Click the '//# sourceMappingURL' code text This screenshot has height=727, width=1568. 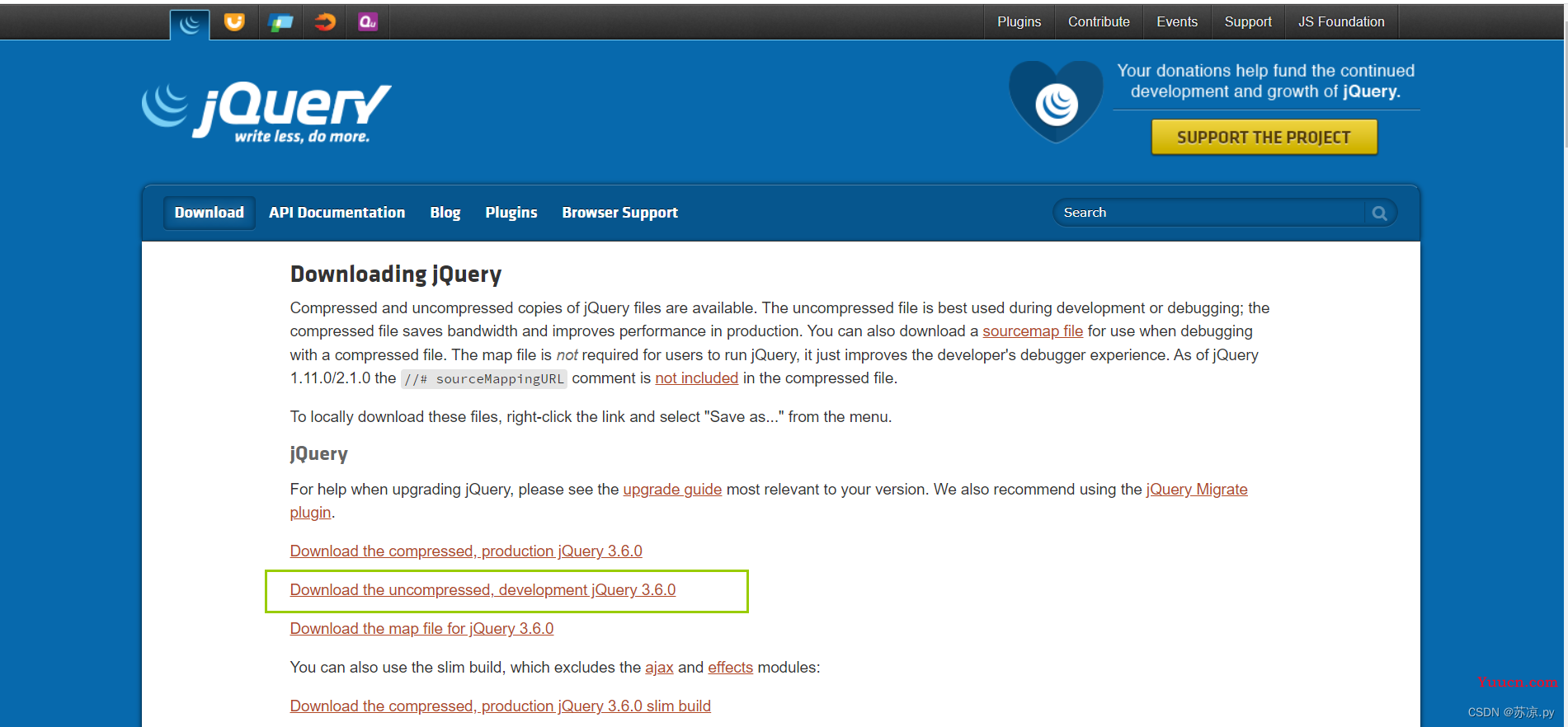tap(484, 379)
